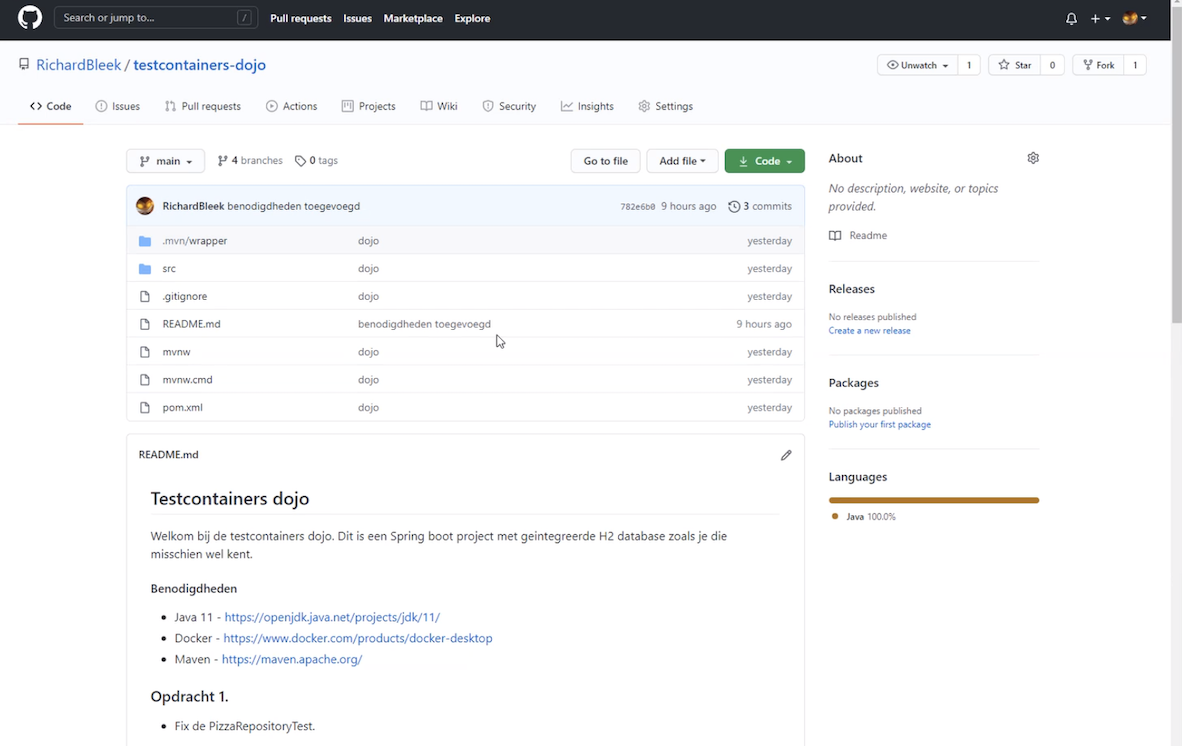1182x746 pixels.
Task: Open README.md row commit message
Action: point(424,324)
